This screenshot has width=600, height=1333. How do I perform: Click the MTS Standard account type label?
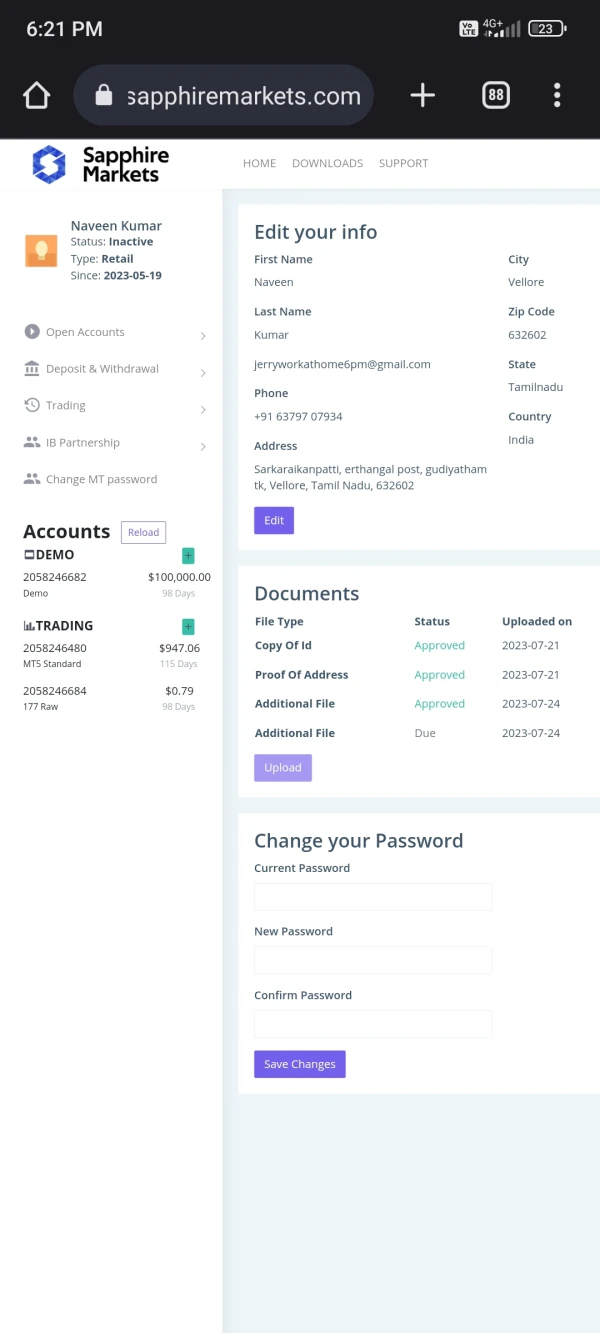click(52, 664)
